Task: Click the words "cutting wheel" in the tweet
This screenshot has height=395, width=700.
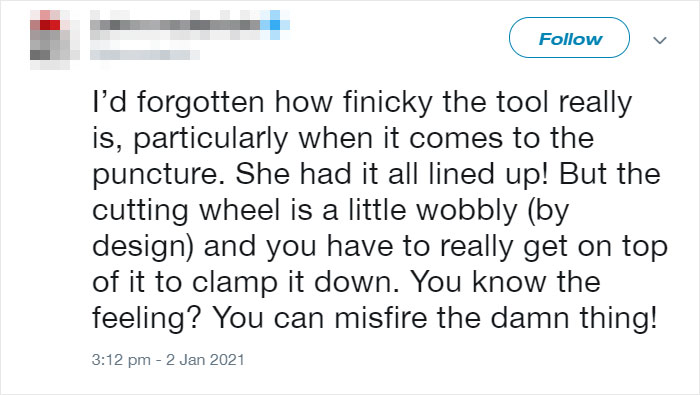Action: 186,211
